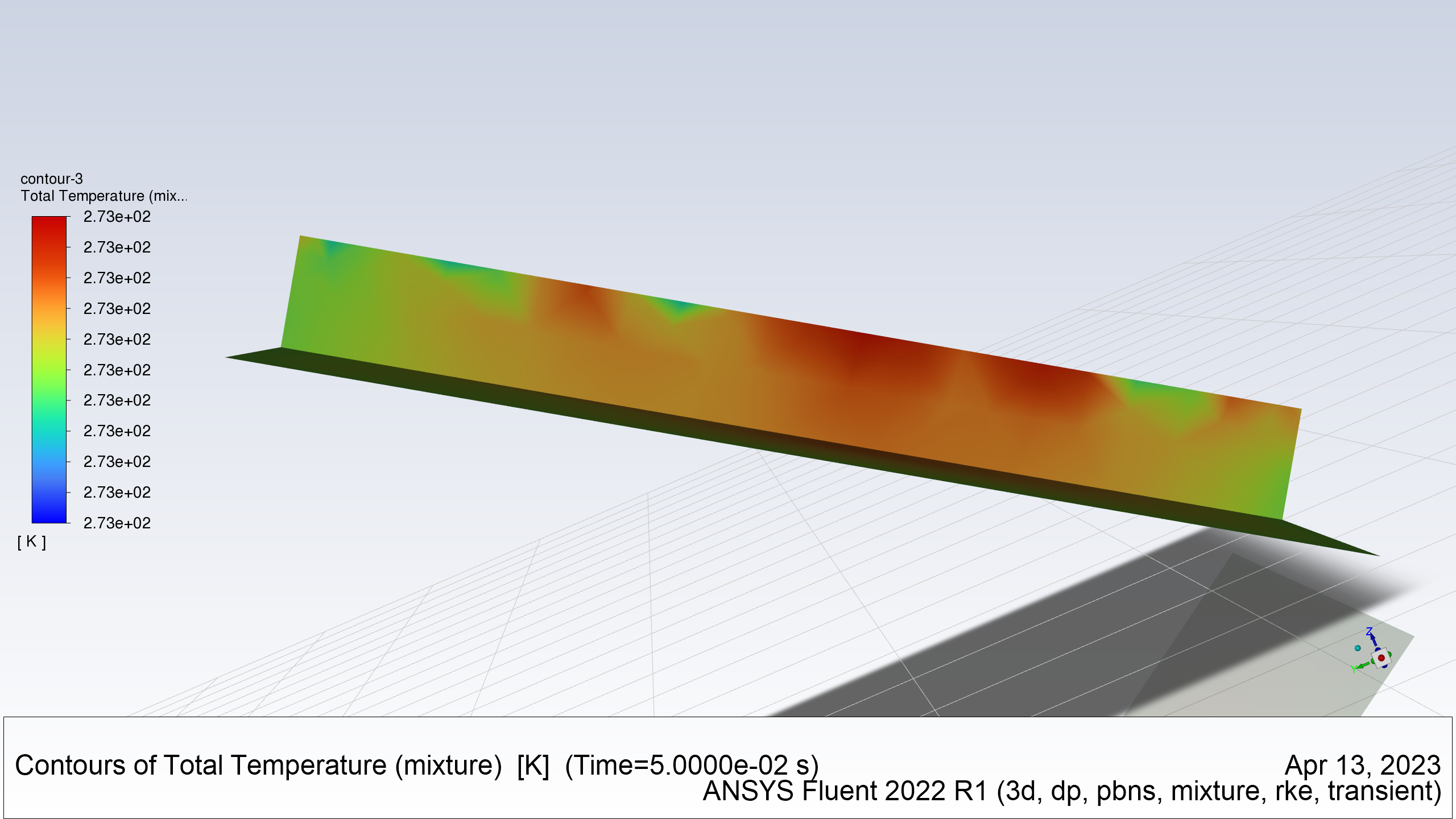The width and height of the screenshot is (1456, 819).
Task: Click the red X axis sphere on triad
Action: (x=1381, y=658)
